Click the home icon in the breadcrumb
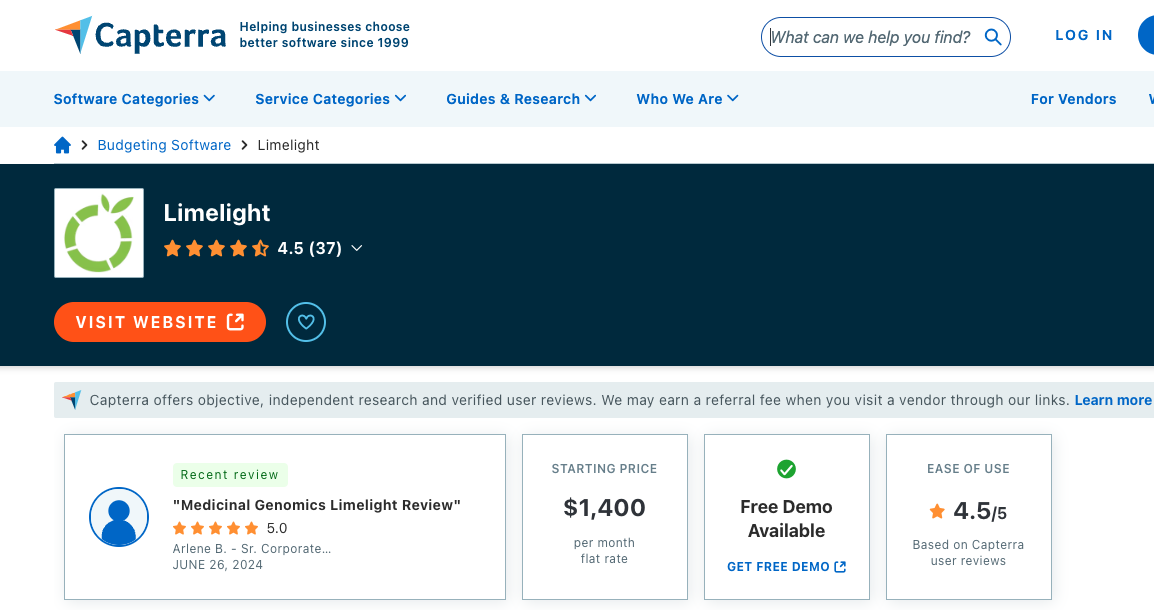This screenshot has height=610, width=1154. (62, 145)
